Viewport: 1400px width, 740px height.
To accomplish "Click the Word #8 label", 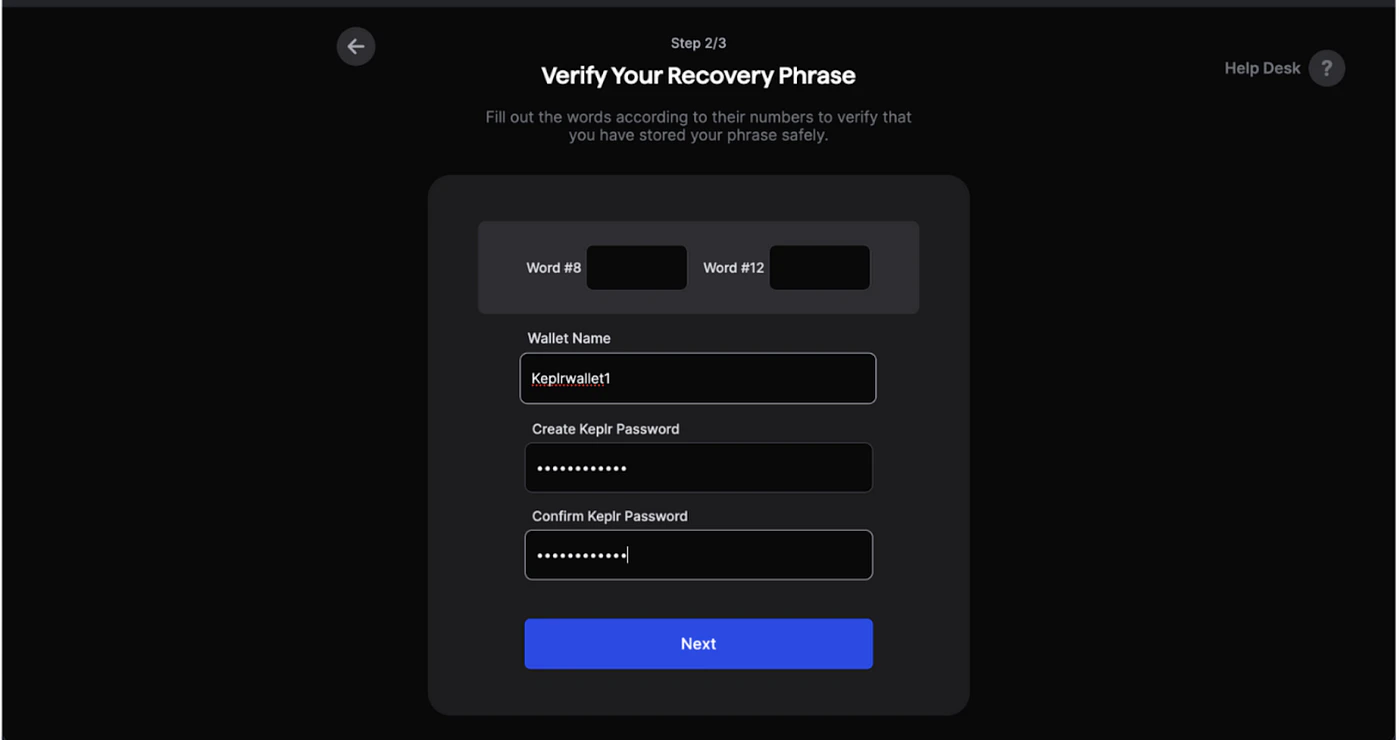I will pos(553,267).
